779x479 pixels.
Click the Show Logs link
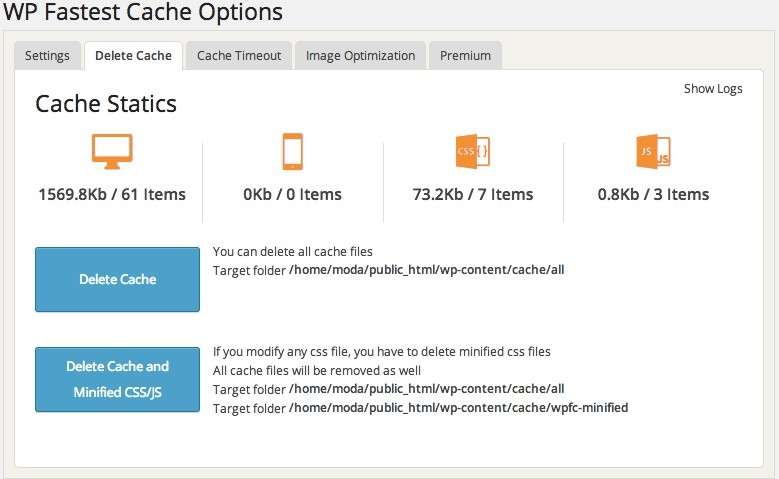[x=713, y=89]
